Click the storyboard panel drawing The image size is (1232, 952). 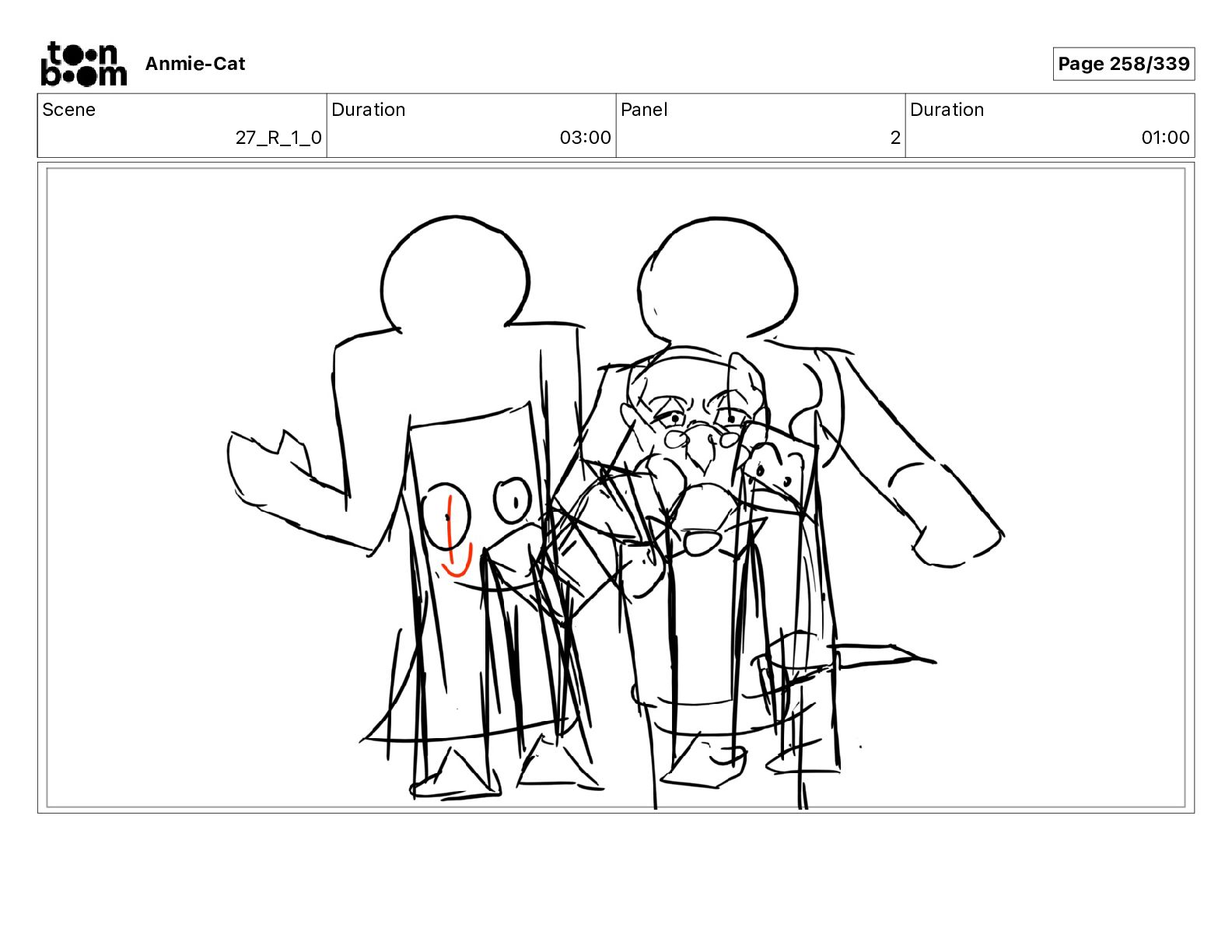click(x=616, y=488)
